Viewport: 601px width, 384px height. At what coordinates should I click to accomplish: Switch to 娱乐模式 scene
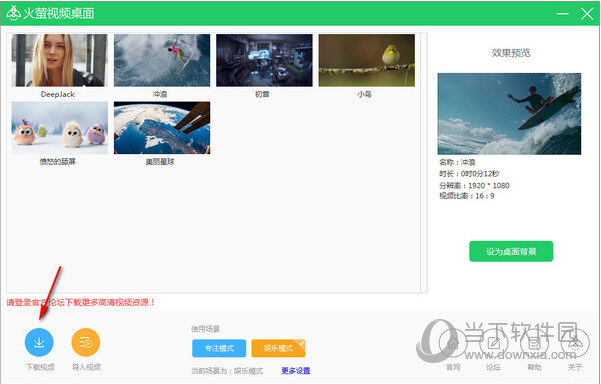coord(278,348)
